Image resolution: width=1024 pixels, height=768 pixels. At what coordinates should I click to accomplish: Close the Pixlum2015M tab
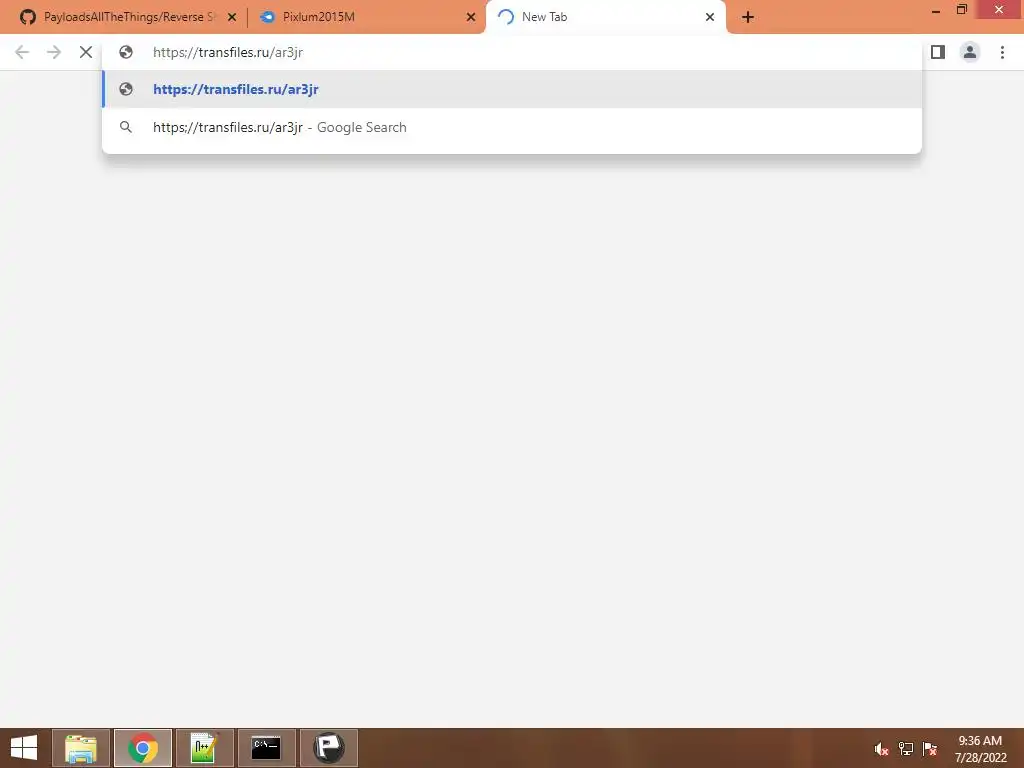pyautogui.click(x=471, y=17)
